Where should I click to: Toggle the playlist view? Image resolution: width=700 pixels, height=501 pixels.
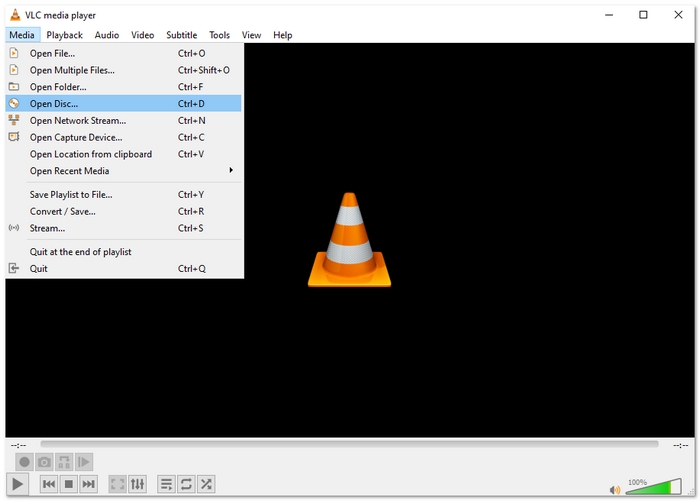[x=167, y=484]
